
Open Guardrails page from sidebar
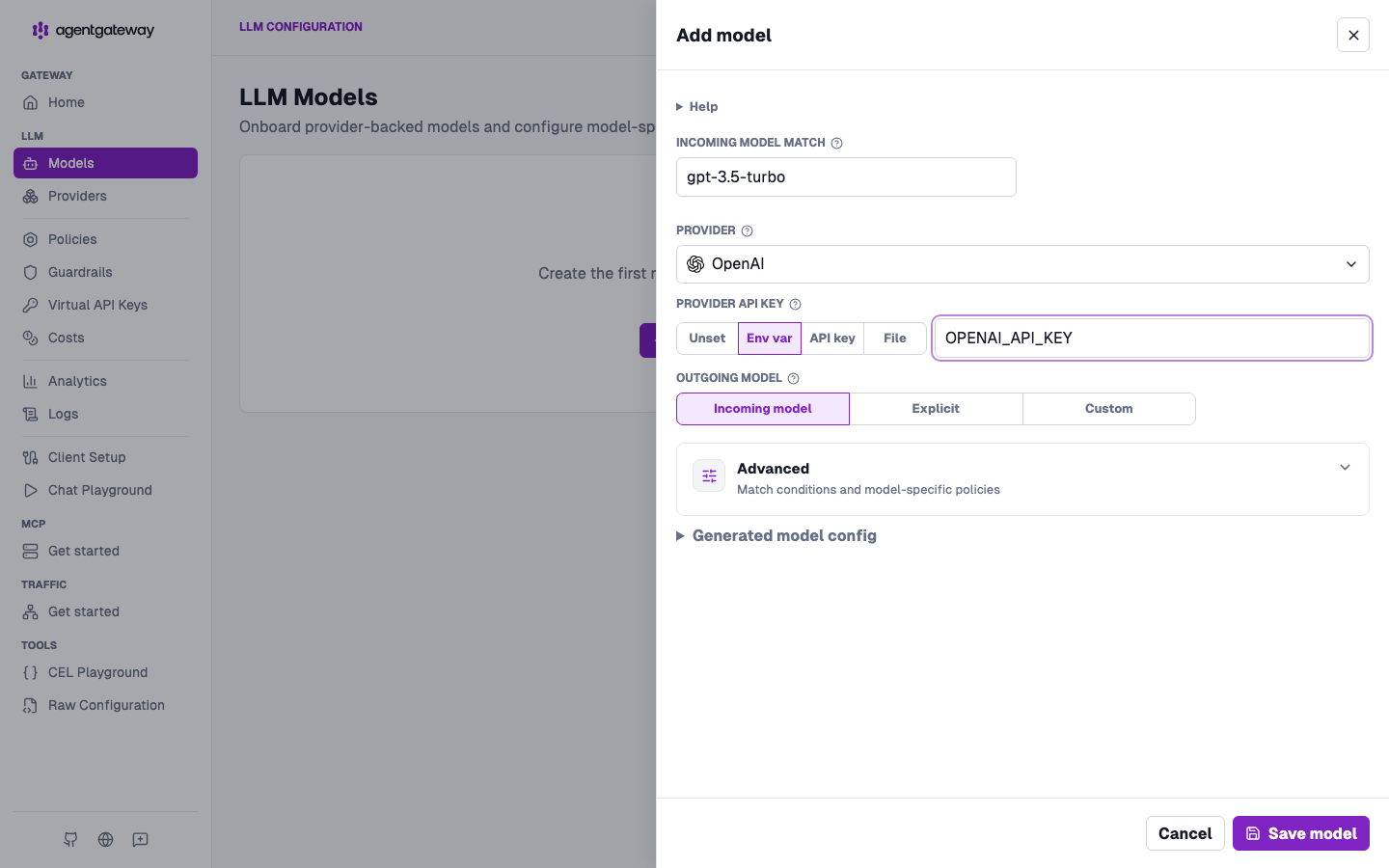click(105, 272)
